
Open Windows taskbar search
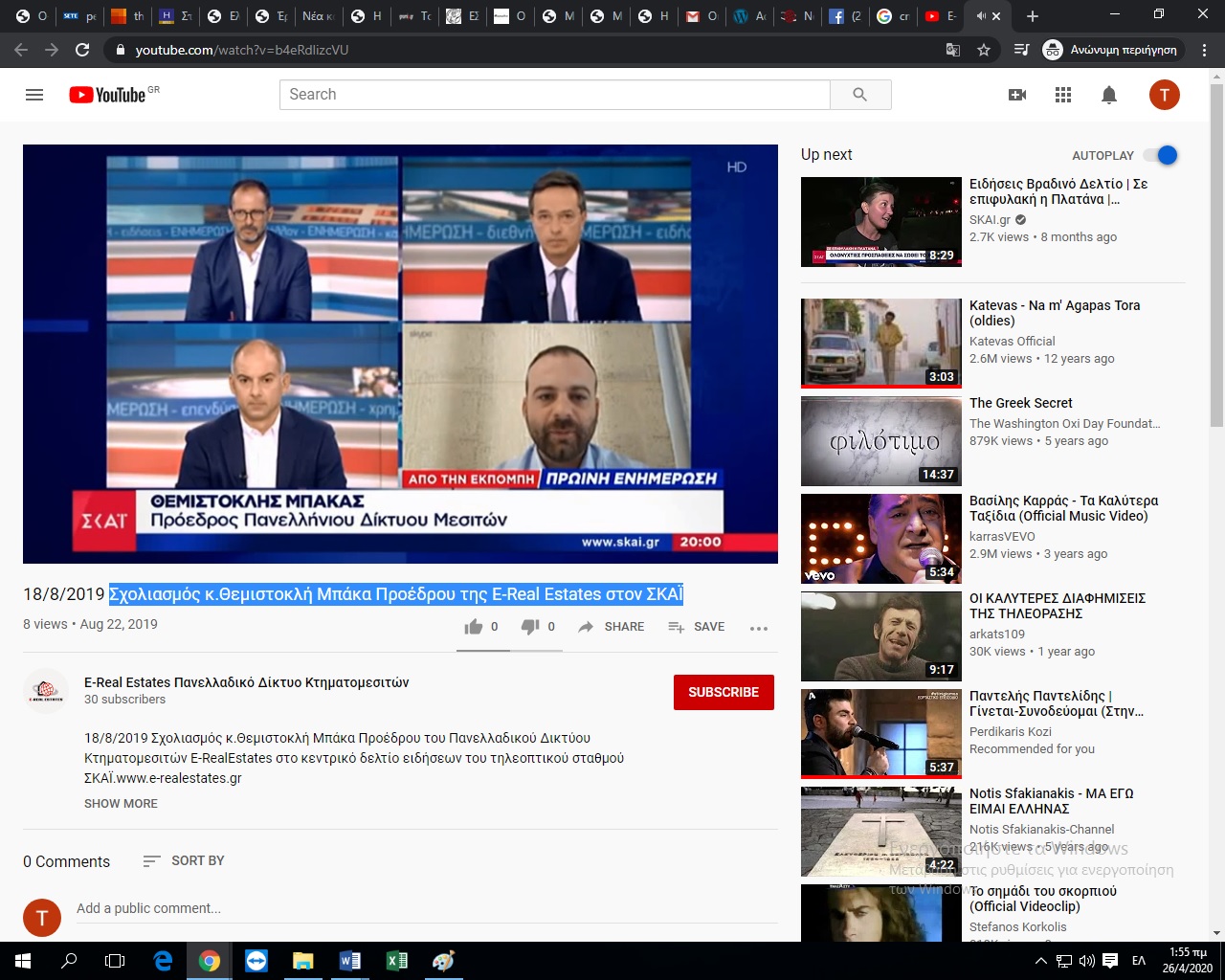click(69, 961)
